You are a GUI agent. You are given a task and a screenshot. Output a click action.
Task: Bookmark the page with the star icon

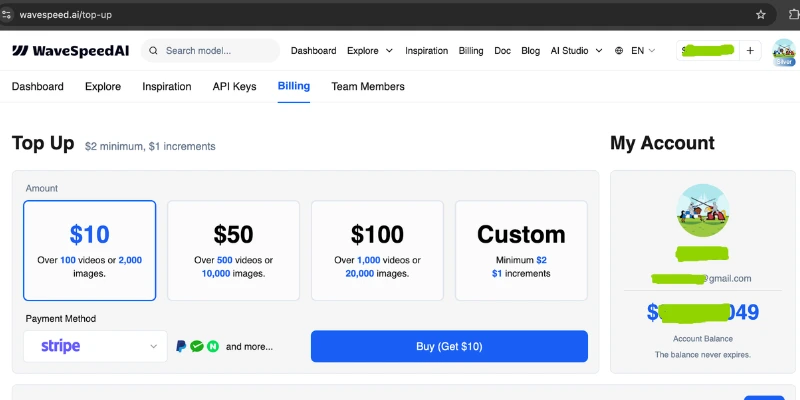point(761,15)
